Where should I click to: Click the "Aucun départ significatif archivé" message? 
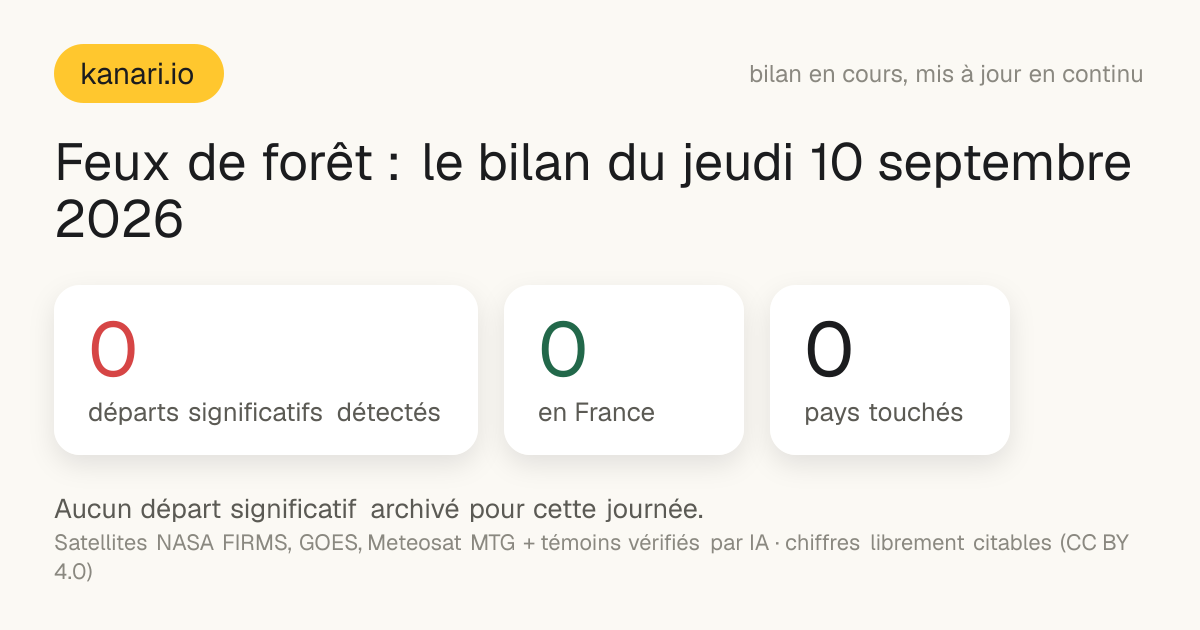click(x=257, y=509)
